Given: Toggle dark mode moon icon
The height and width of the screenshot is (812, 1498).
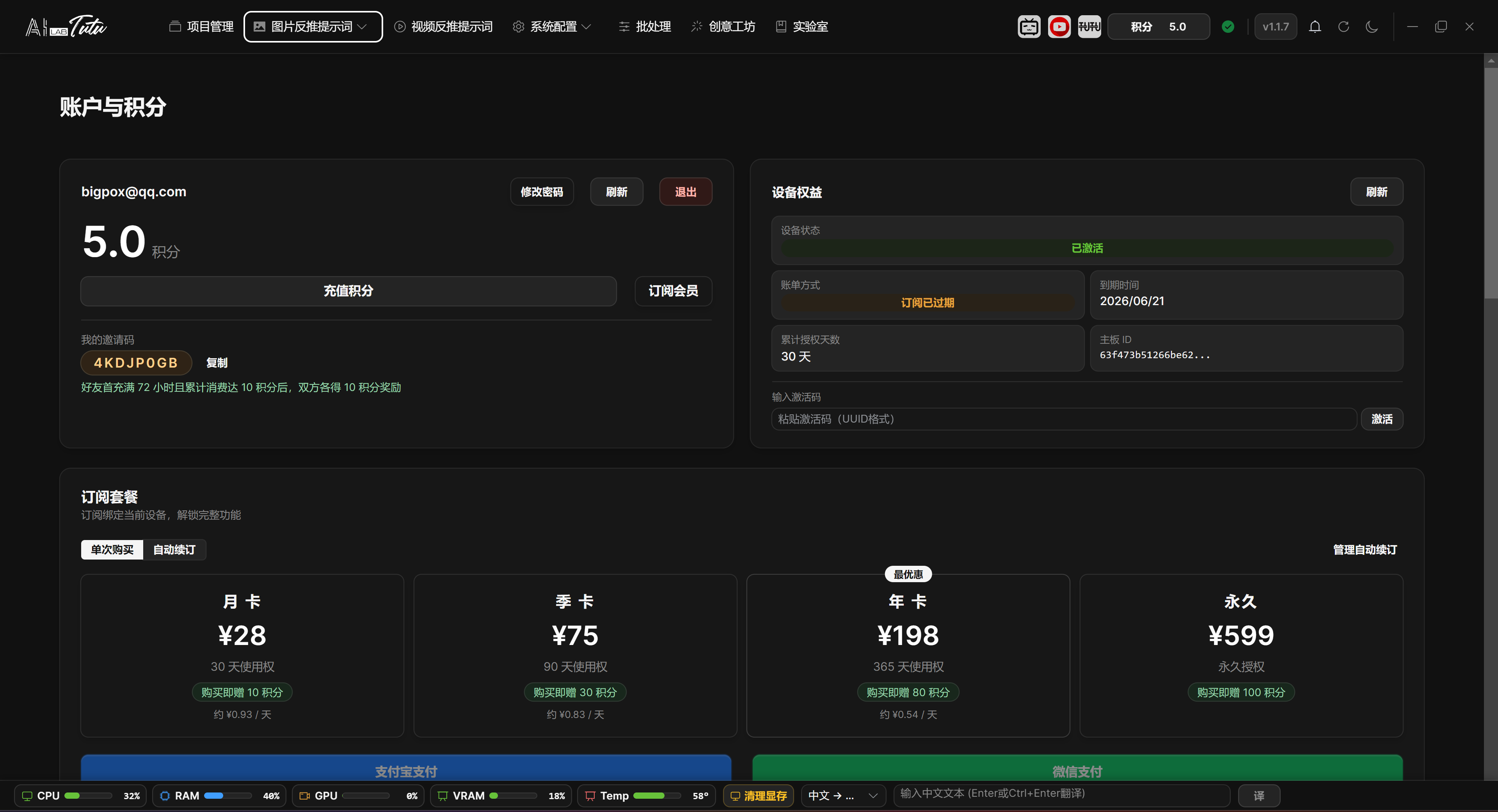Looking at the screenshot, I should point(1372,27).
